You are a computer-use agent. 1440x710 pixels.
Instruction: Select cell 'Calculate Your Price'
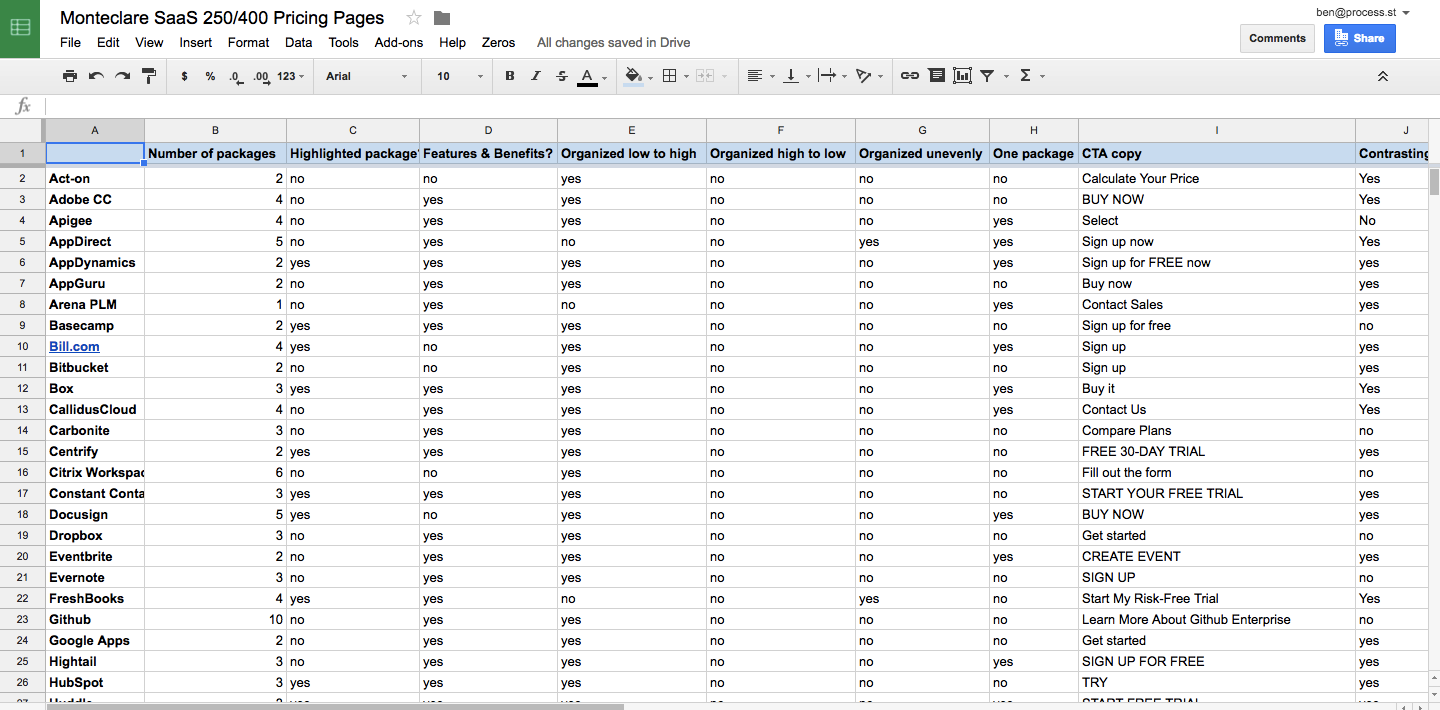(x=1216, y=179)
